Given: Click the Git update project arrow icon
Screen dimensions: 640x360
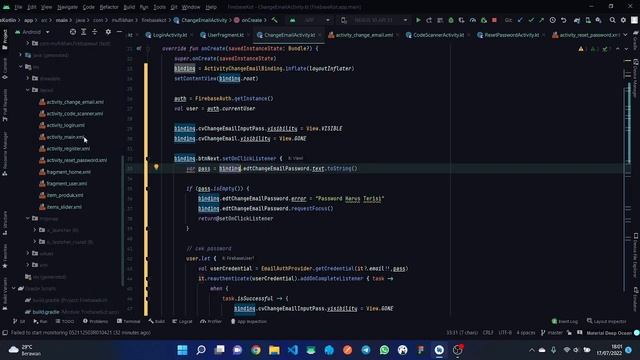Looking at the screenshot, I should (x=520, y=20).
